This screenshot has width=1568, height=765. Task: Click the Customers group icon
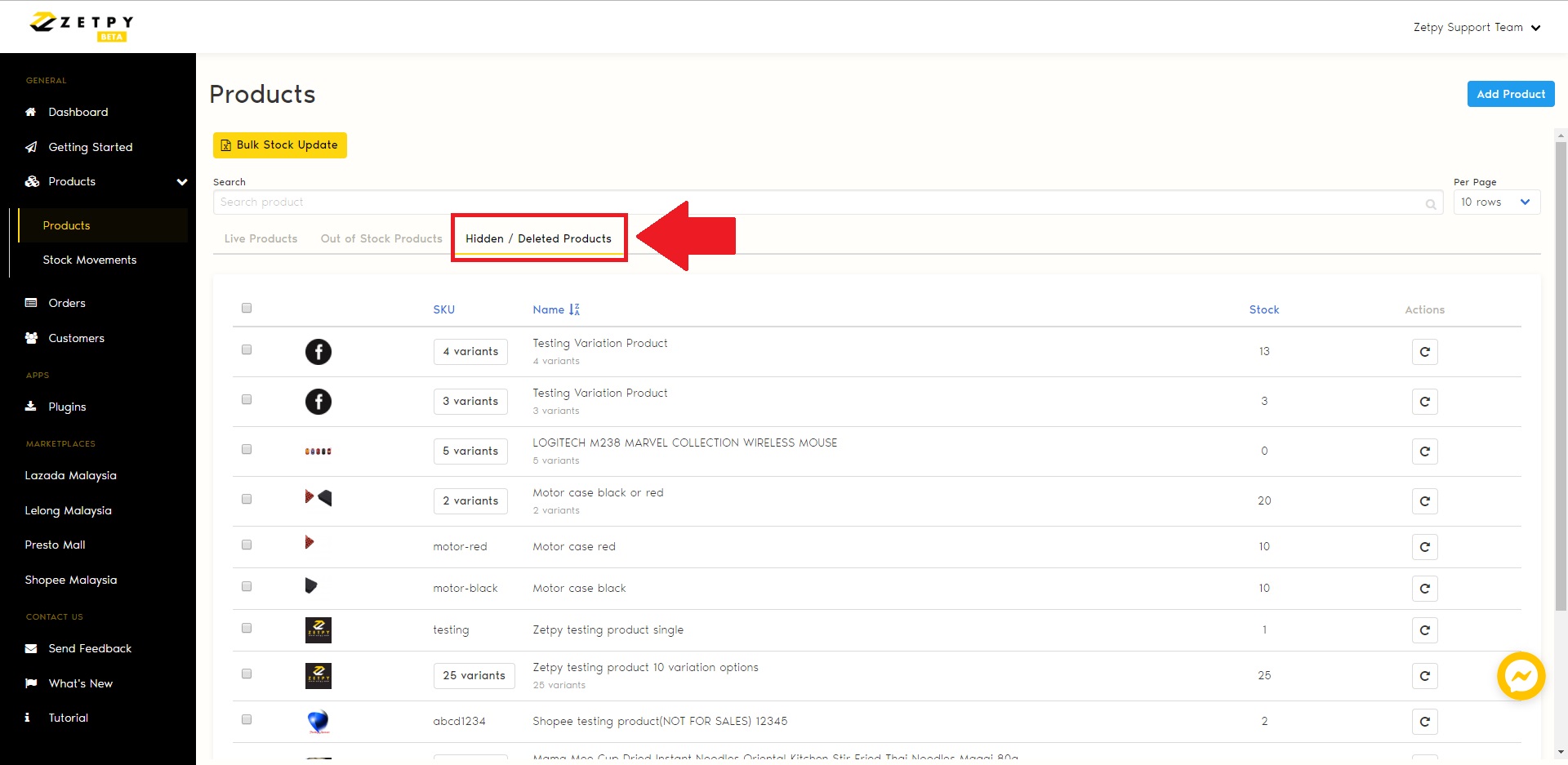click(31, 338)
